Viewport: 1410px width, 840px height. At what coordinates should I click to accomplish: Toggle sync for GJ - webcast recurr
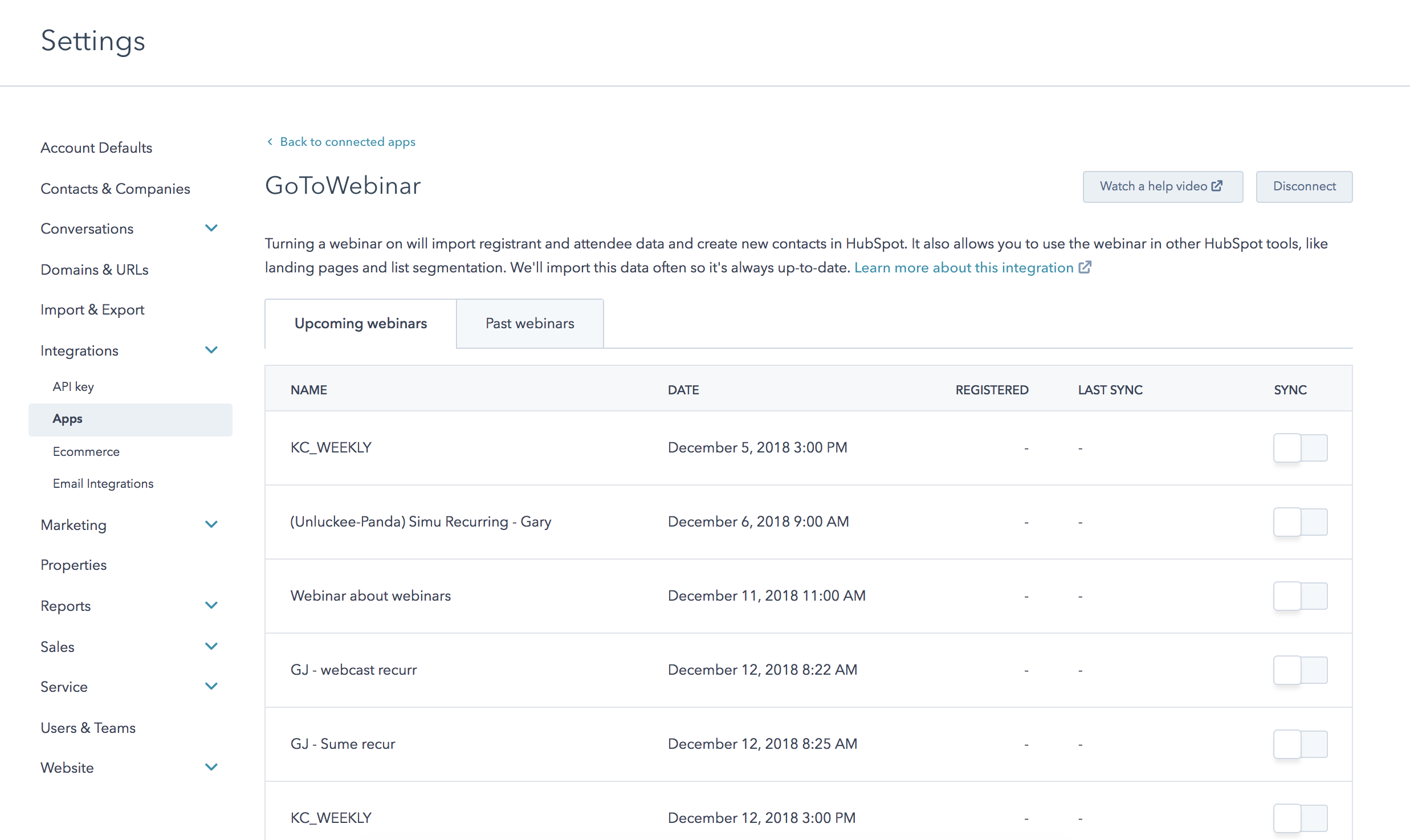1300,670
